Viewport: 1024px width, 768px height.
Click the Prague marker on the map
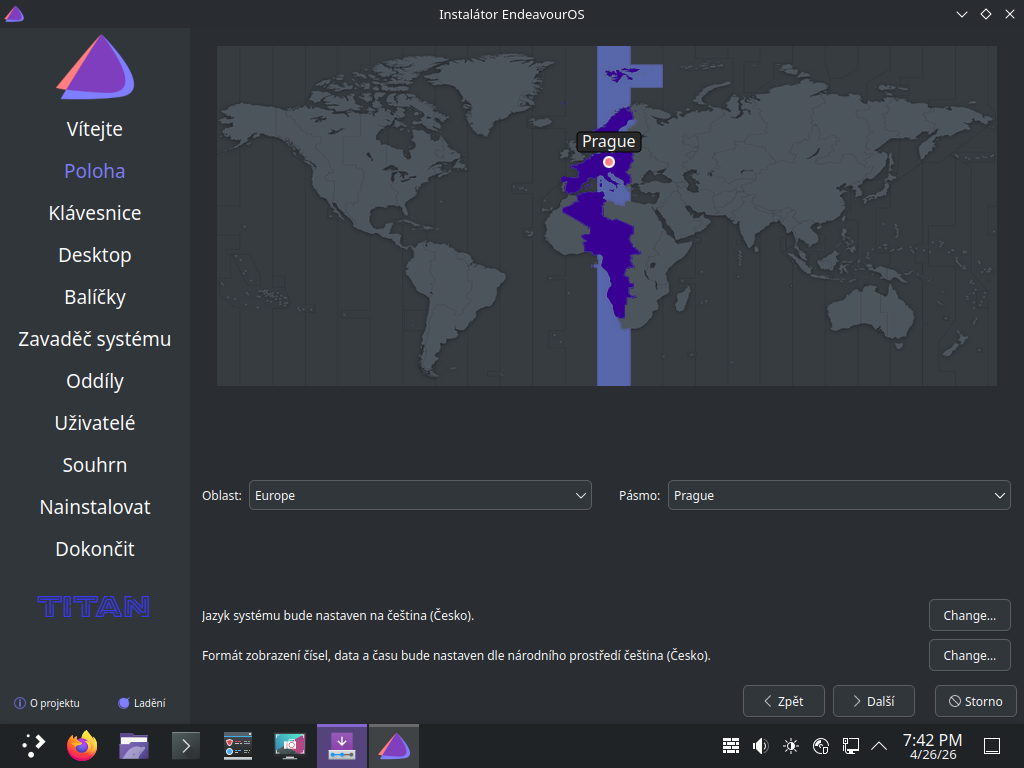608,161
